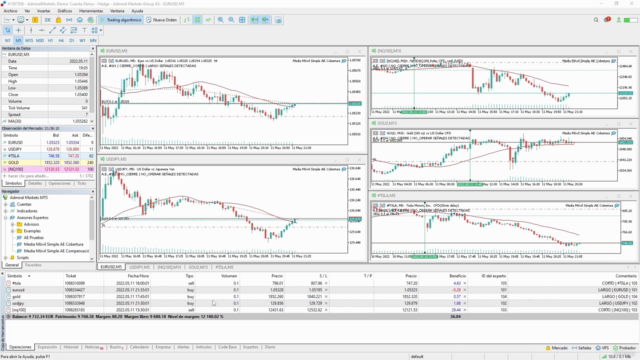Expand Cuentas in the Navegador tree
The height and width of the screenshot is (360, 640).
pos(6,204)
